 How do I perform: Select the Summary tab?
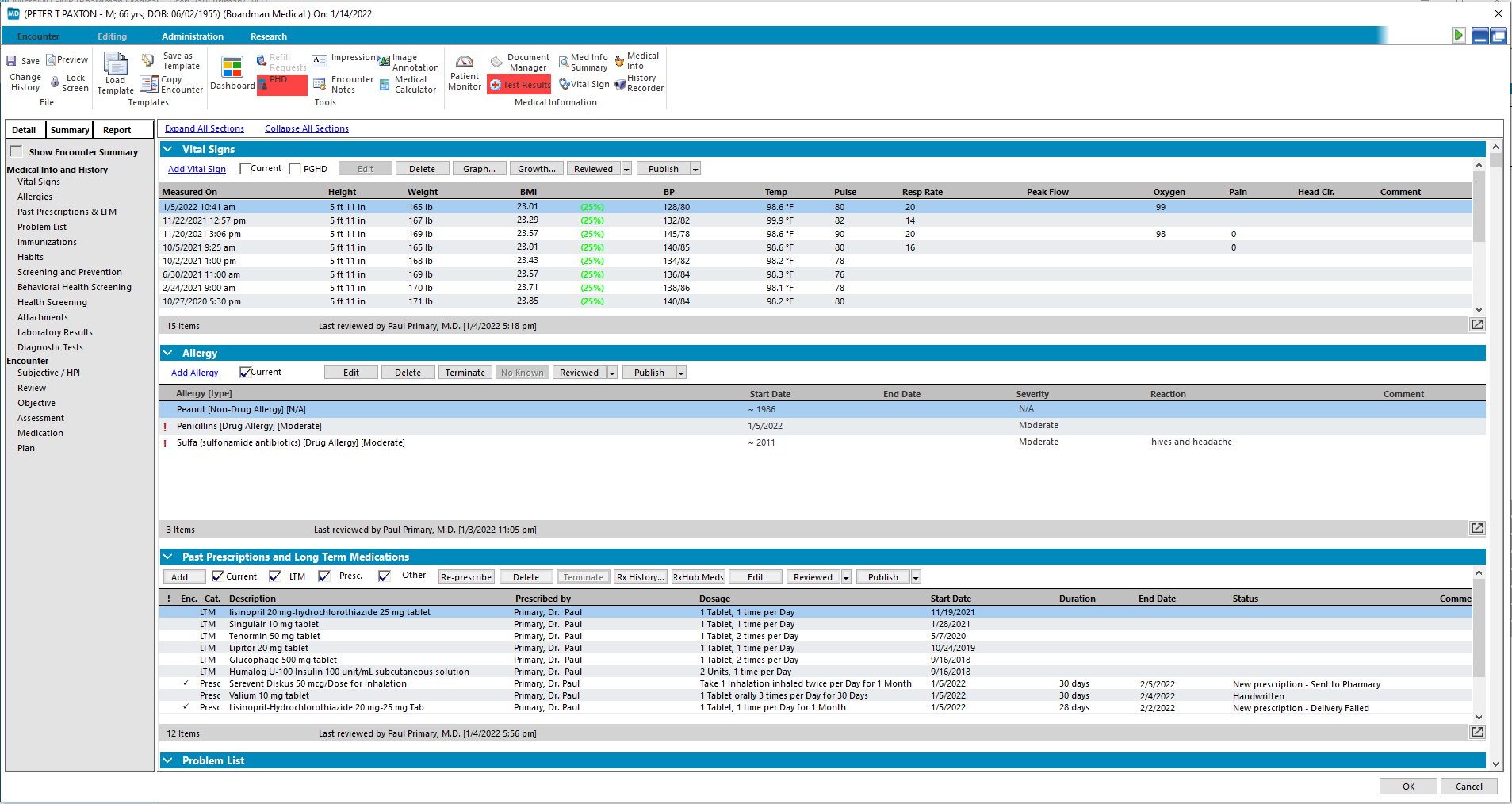point(70,130)
